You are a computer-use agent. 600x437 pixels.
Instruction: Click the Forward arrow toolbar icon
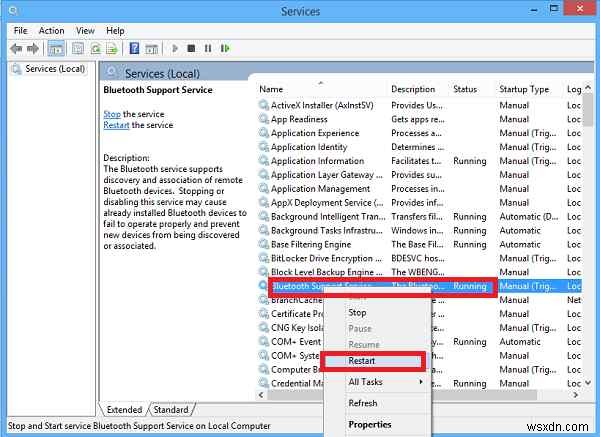click(33, 49)
